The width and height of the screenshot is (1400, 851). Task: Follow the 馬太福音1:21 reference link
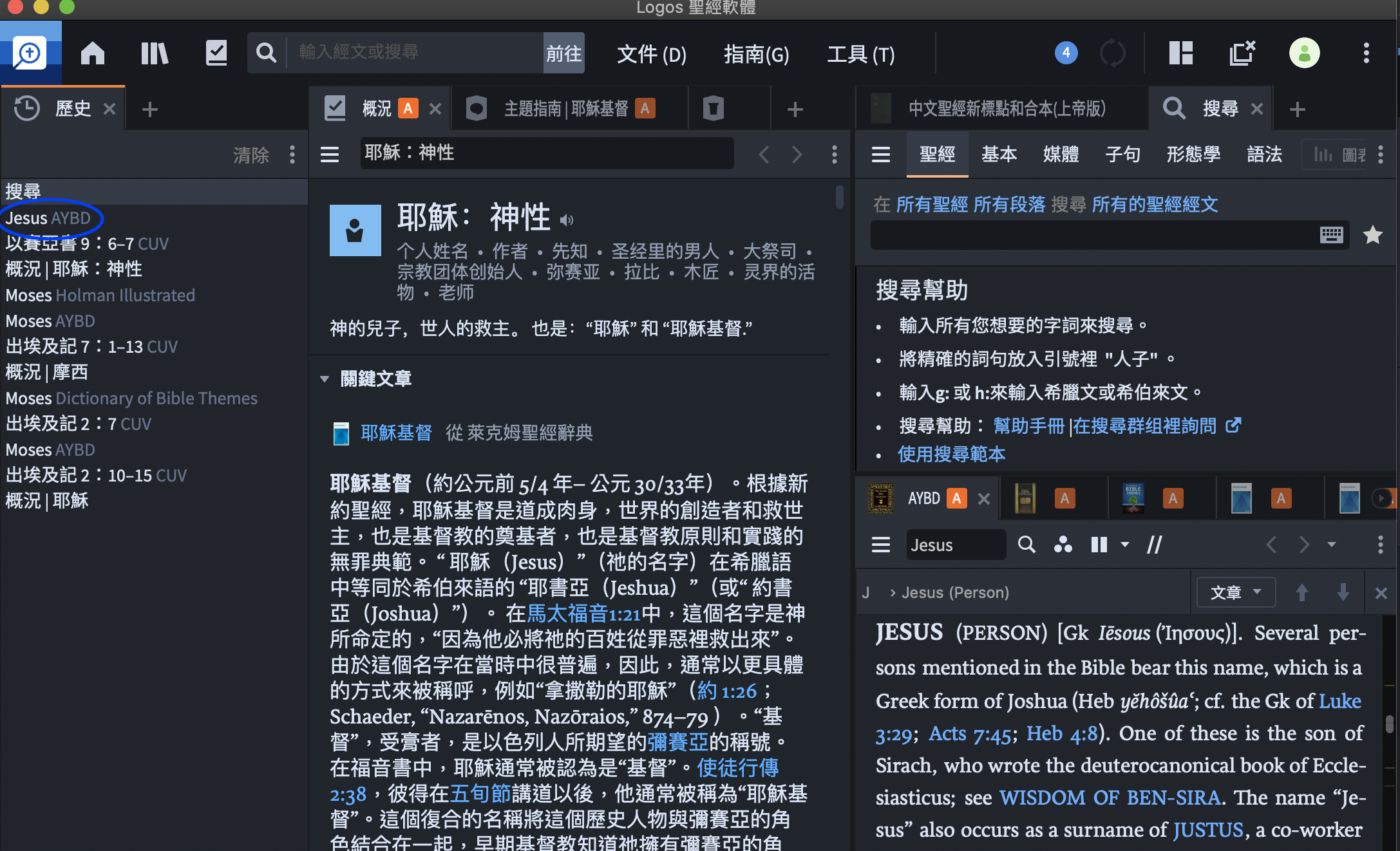coord(584,613)
